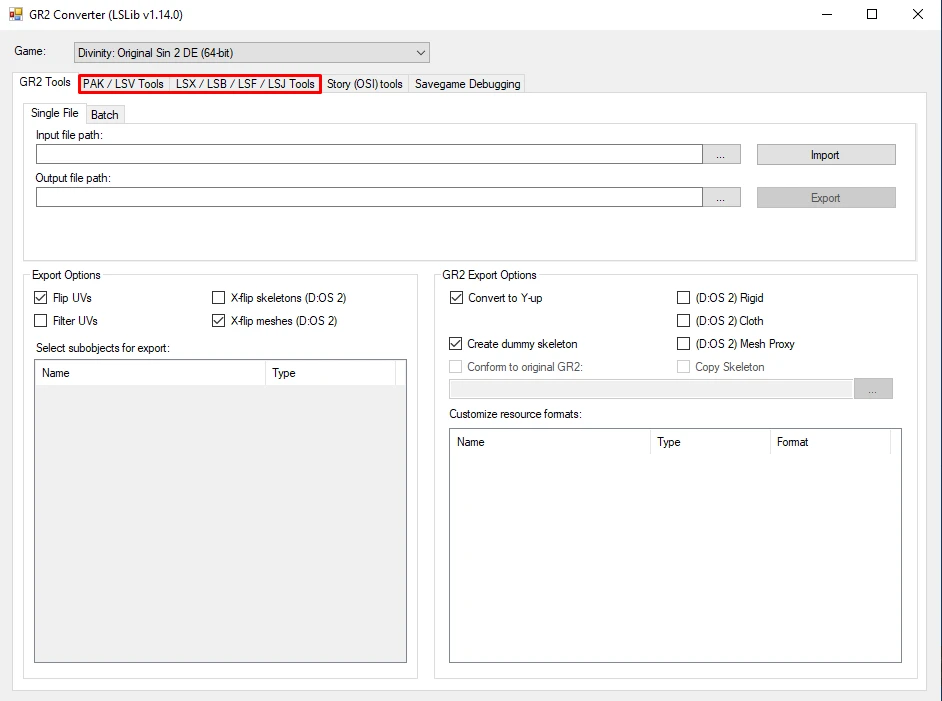The height and width of the screenshot is (701, 942).
Task: Switch to the PAK / LSV Tools tab
Action: point(122,84)
